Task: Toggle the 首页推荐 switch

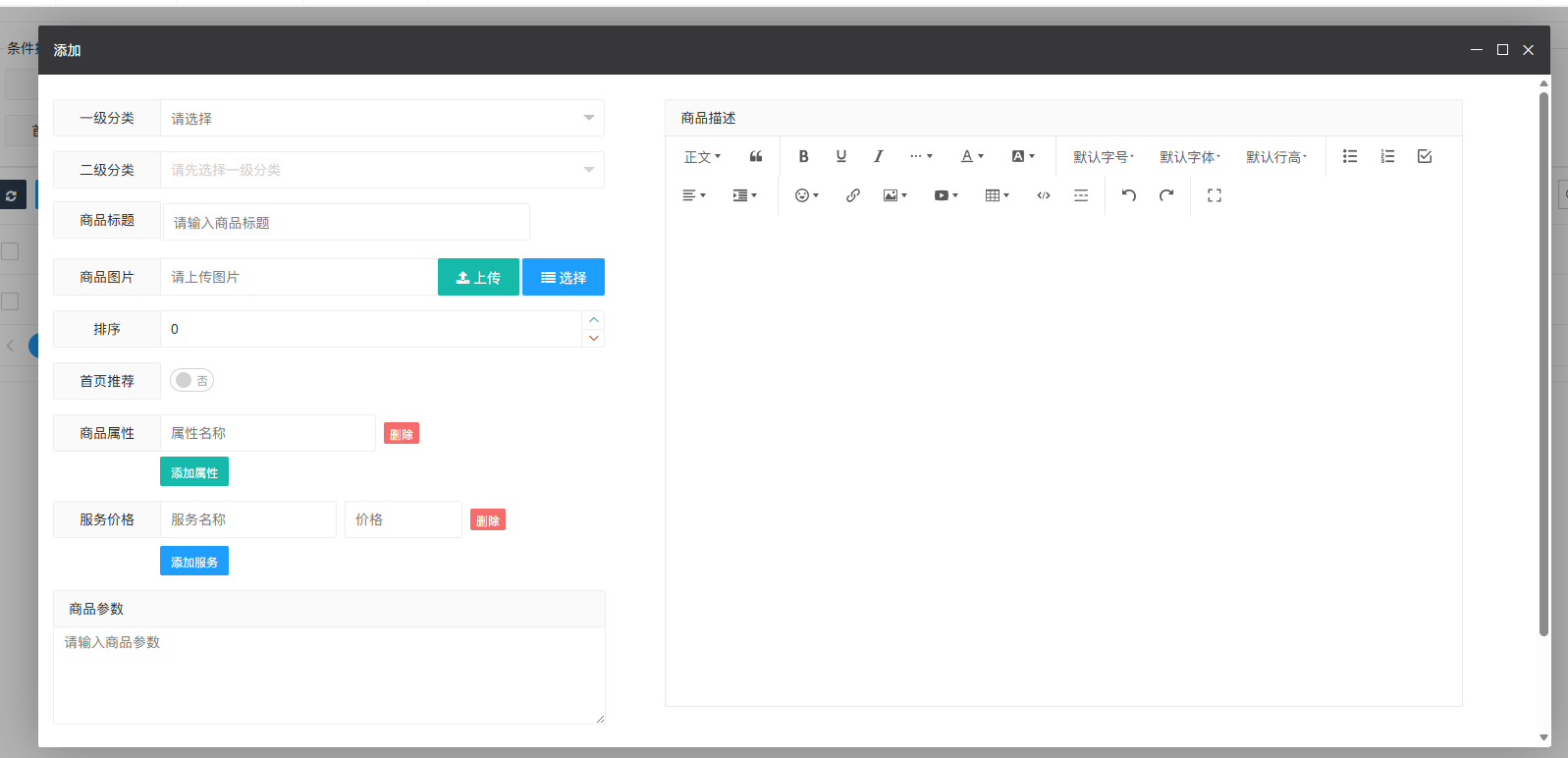Action: point(191,380)
